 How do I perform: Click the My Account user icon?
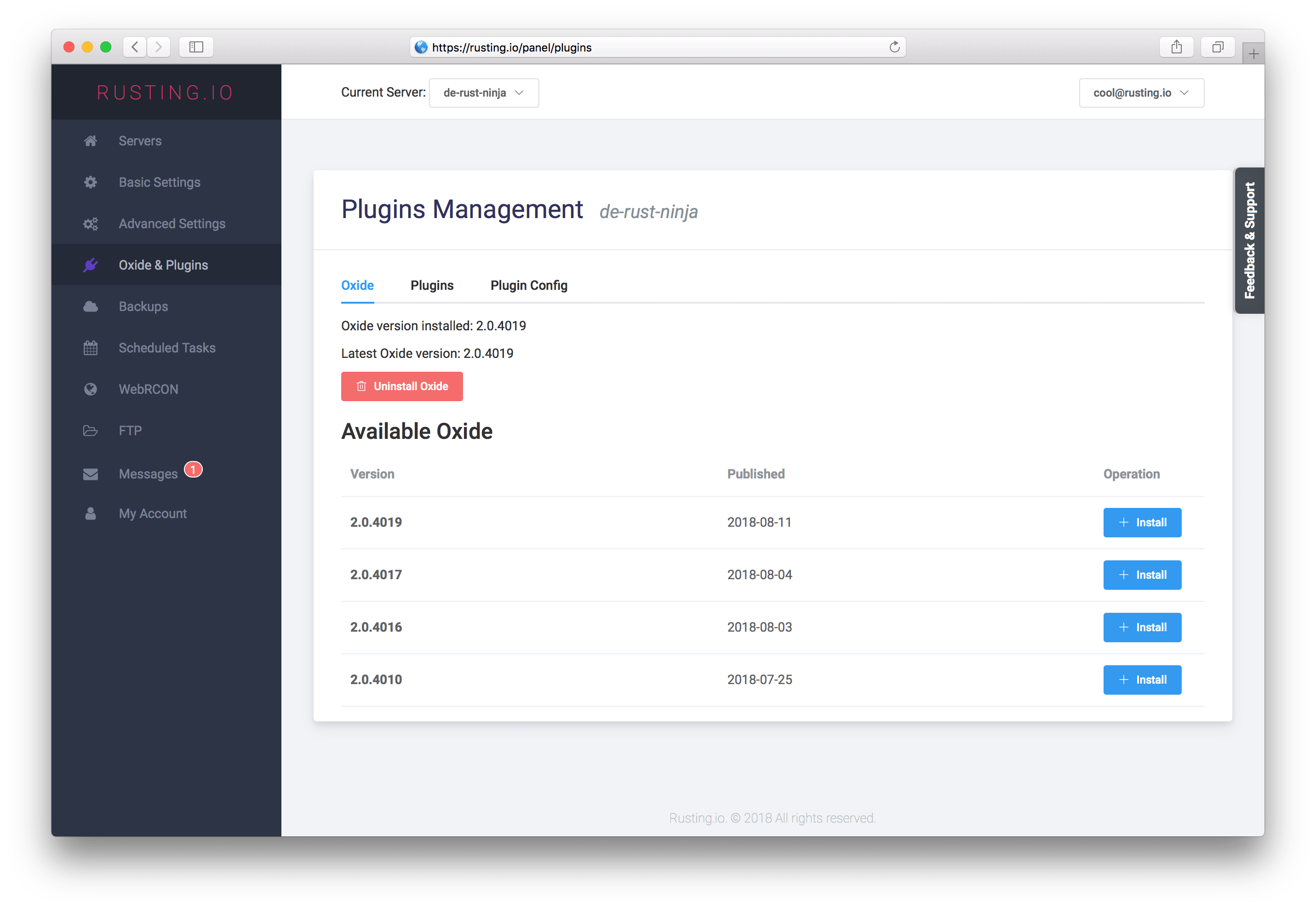click(90, 514)
